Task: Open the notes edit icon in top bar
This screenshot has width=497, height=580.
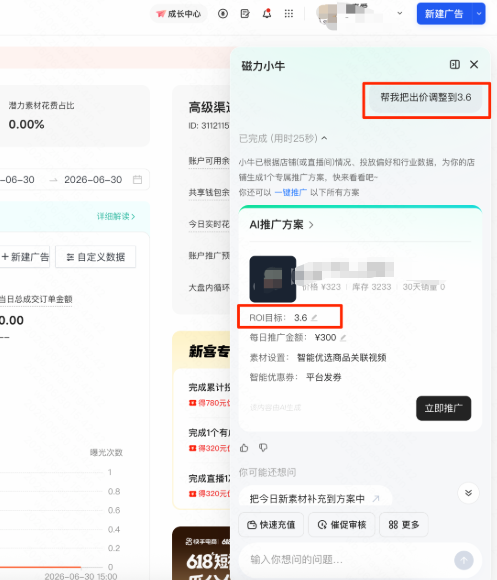Action: click(245, 14)
